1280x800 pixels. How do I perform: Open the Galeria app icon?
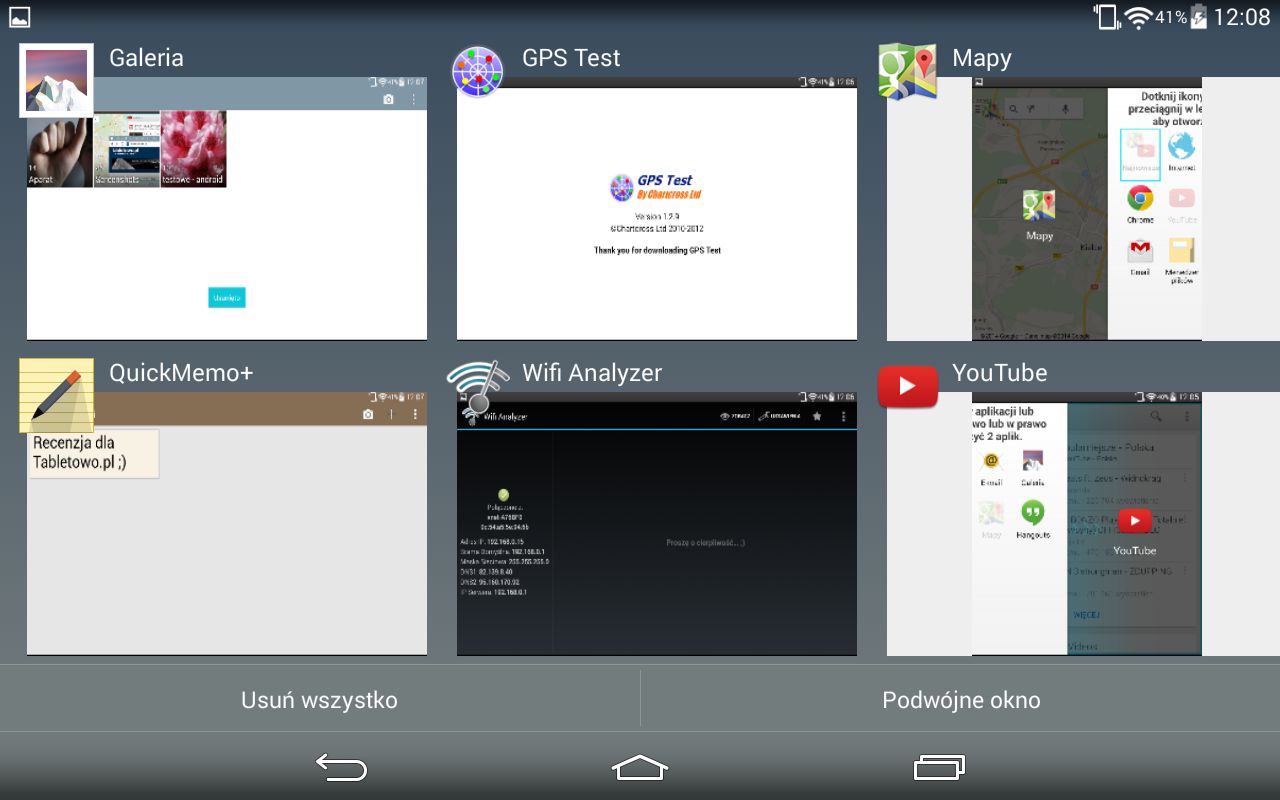[56, 80]
